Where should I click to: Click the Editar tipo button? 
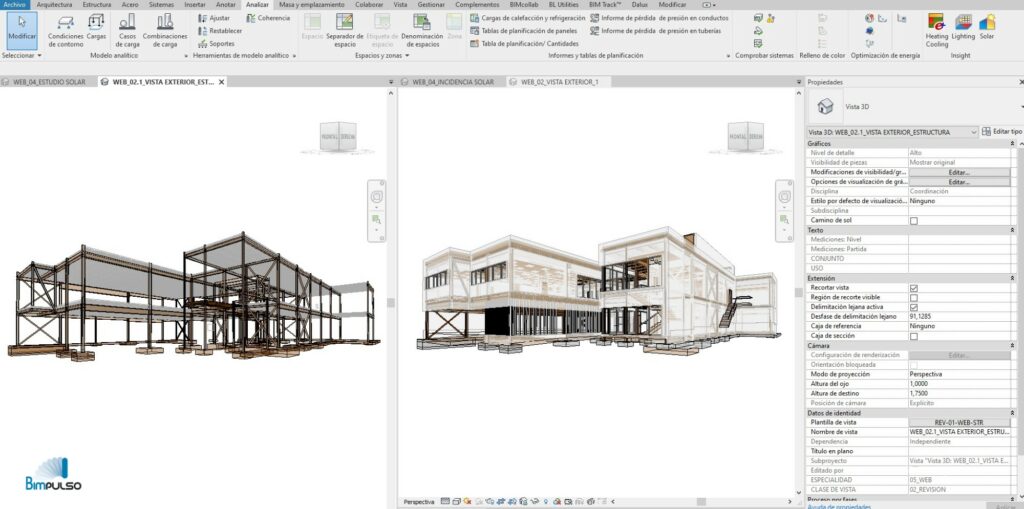click(1002, 132)
